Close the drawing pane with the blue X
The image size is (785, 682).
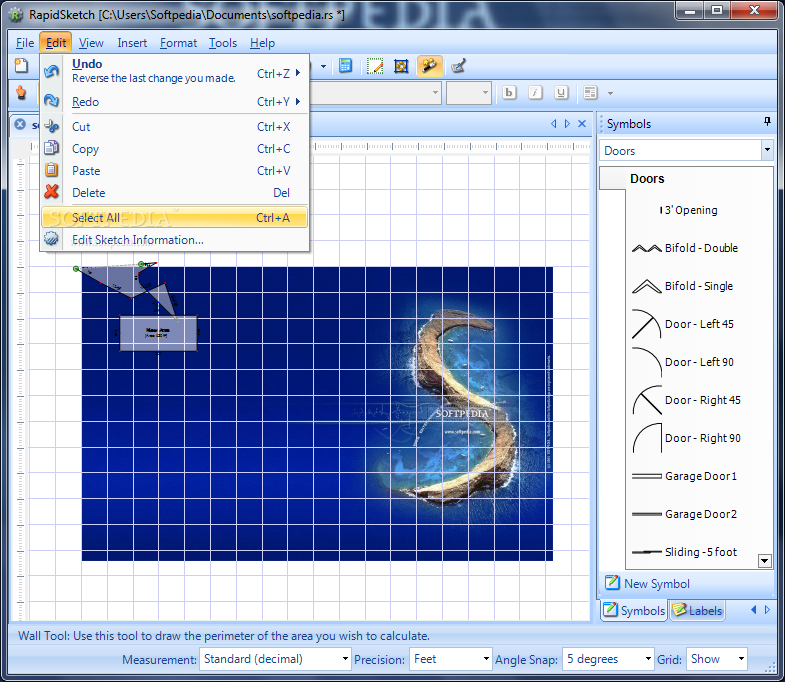(582, 124)
